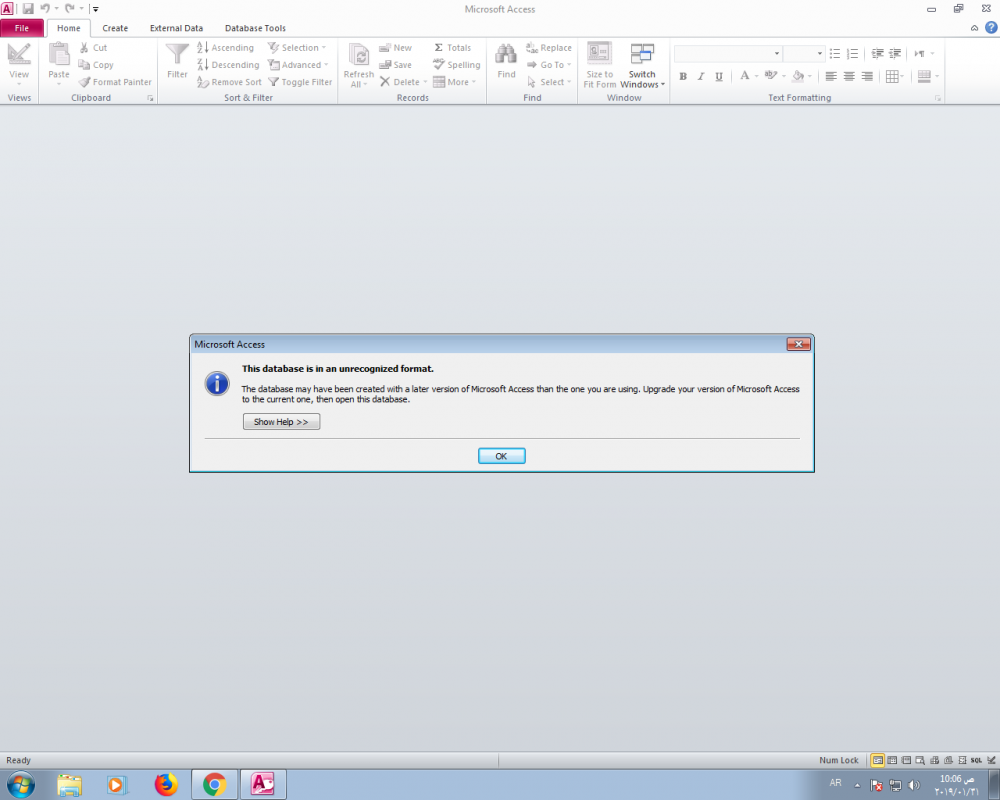Click the text highlight color button
This screenshot has height=800, width=1000.
point(771,76)
